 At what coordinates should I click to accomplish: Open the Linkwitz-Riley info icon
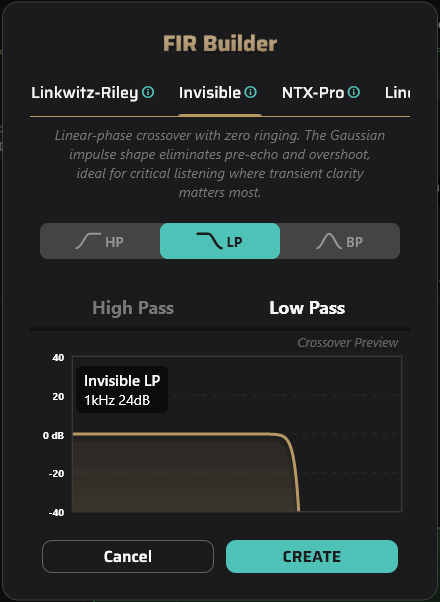(148, 92)
